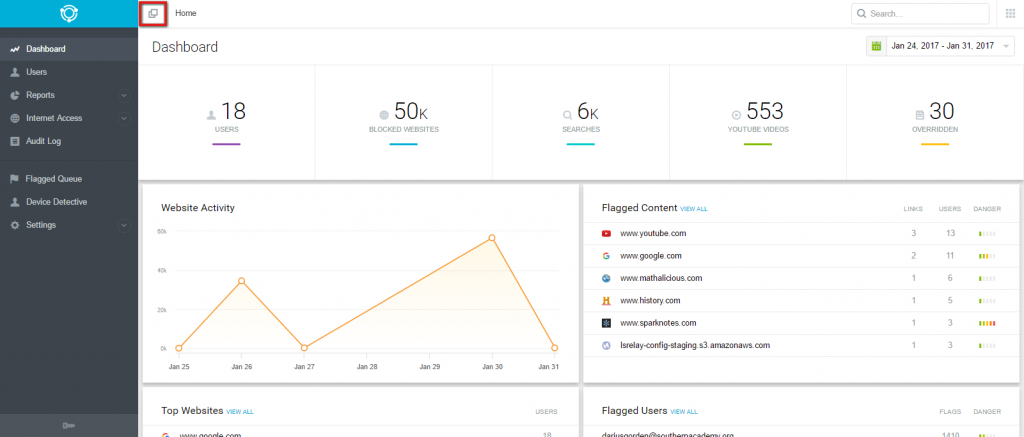Open the Reports menu item
The height and width of the screenshot is (437, 1024).
pyautogui.click(x=69, y=95)
